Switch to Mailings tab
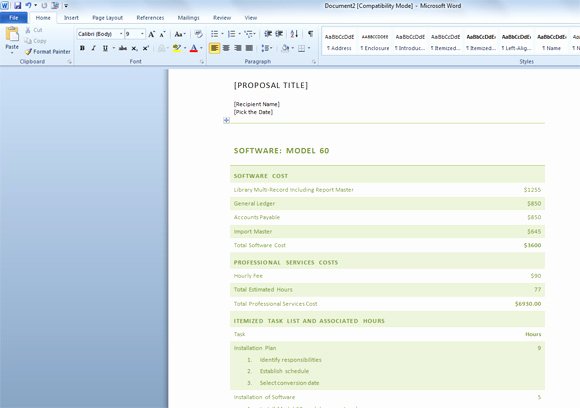Image resolution: width=580 pixels, height=408 pixels. 188,18
